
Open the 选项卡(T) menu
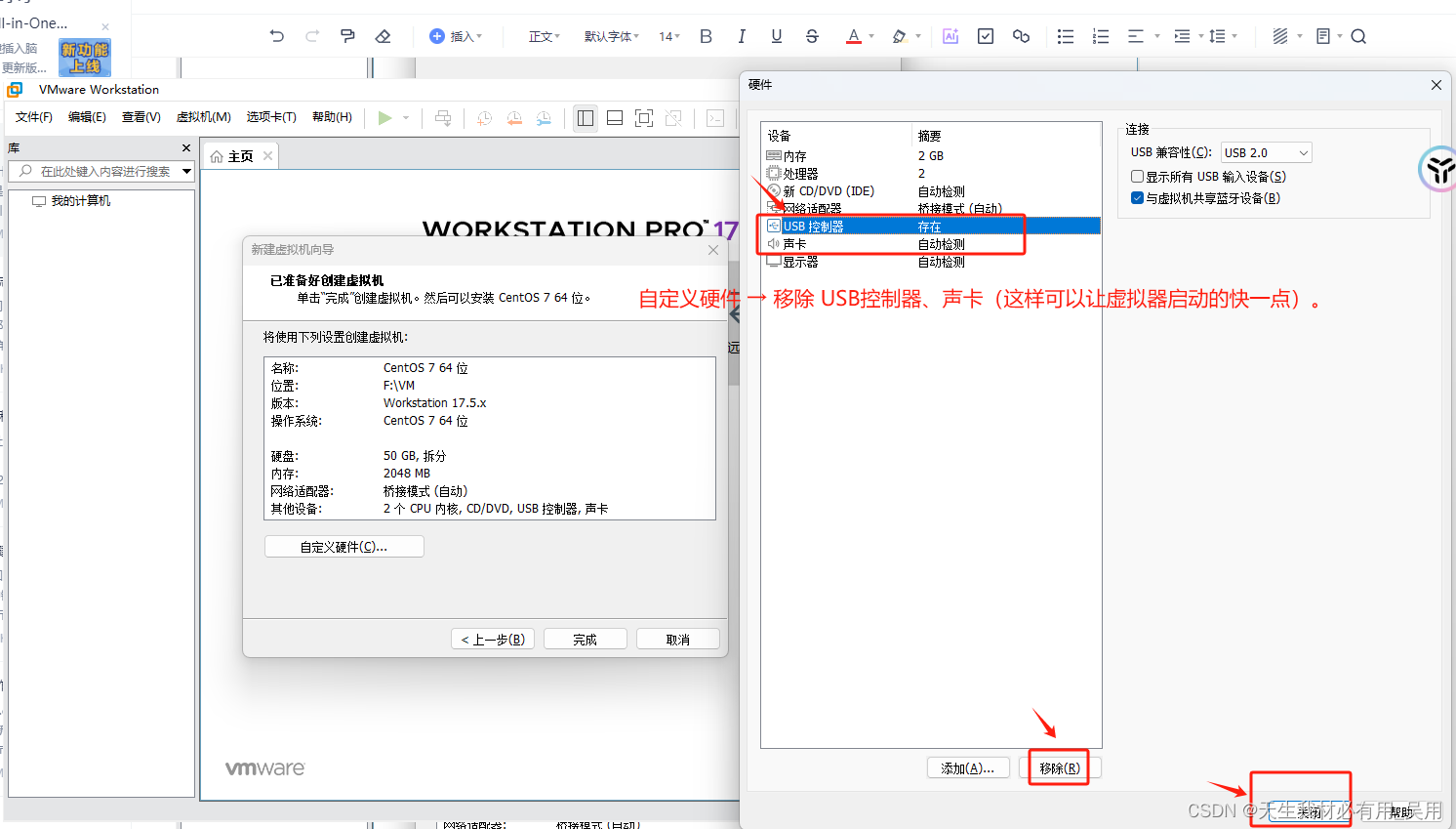click(x=271, y=117)
